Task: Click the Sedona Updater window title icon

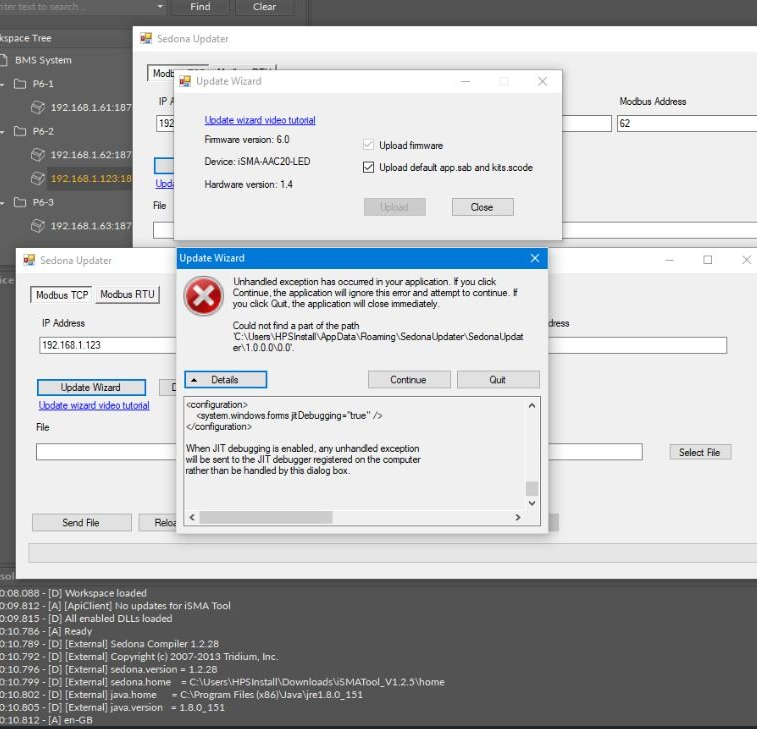Action: click(29, 260)
